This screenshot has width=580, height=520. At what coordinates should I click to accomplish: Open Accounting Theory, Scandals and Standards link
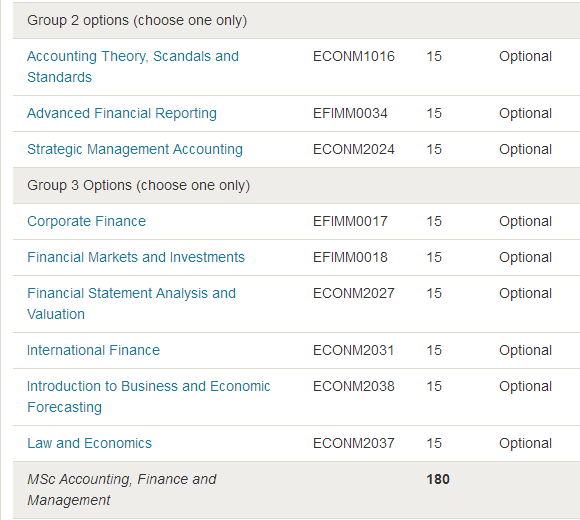133,67
